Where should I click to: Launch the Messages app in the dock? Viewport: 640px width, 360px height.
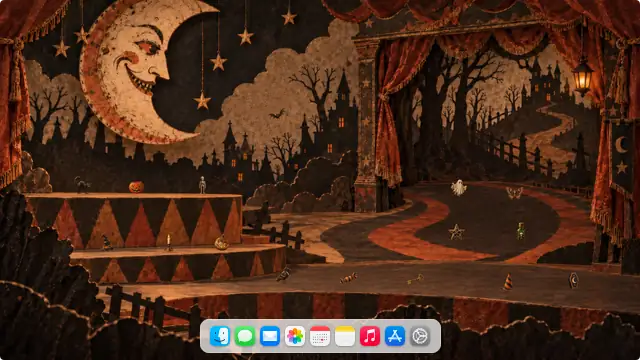coord(245,336)
